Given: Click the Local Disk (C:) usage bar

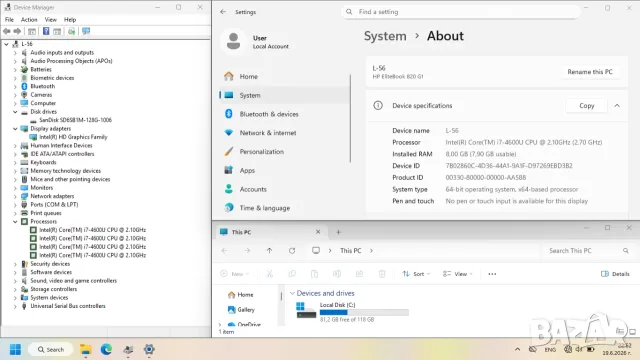Looking at the screenshot, I should [364, 312].
